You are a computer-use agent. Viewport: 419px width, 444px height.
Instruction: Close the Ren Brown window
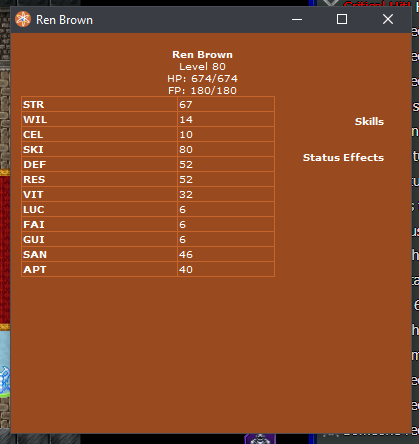(388, 19)
